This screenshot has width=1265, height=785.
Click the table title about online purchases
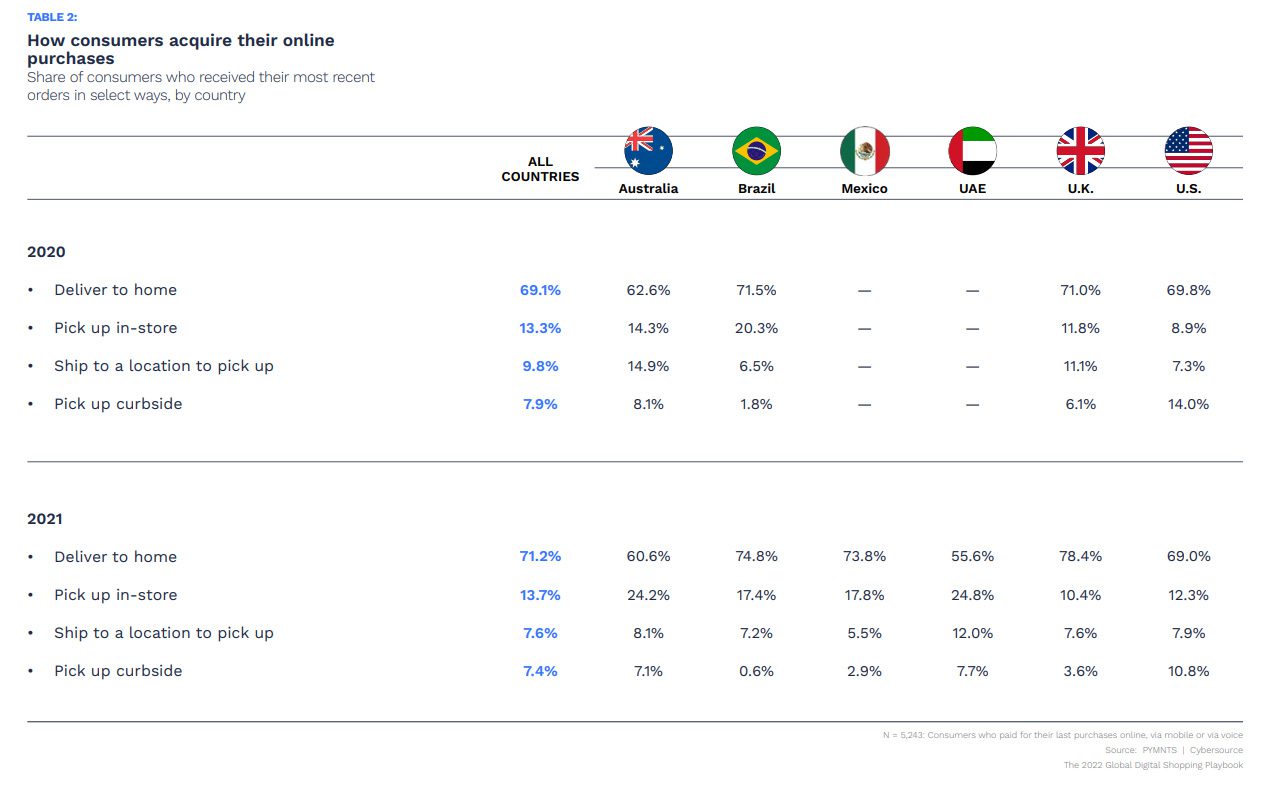180,49
